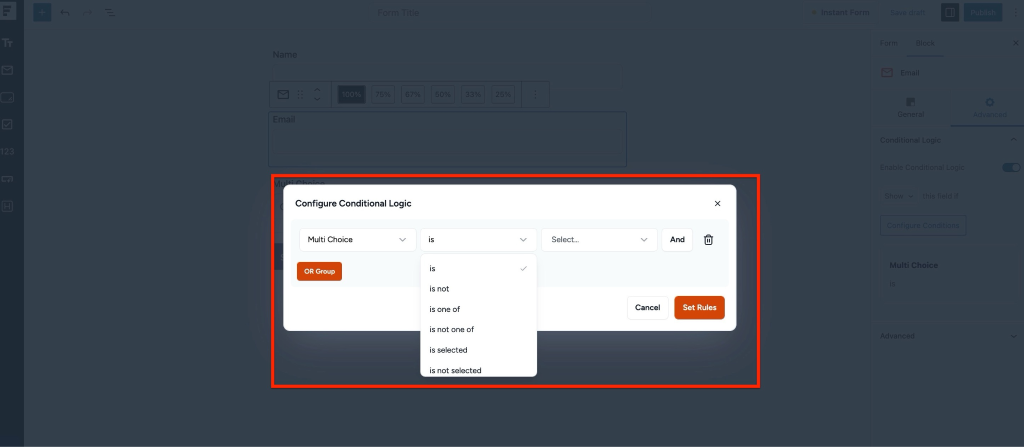1024x447 pixels.
Task: Click the Tr text field sidebar icon
Action: click(7, 43)
